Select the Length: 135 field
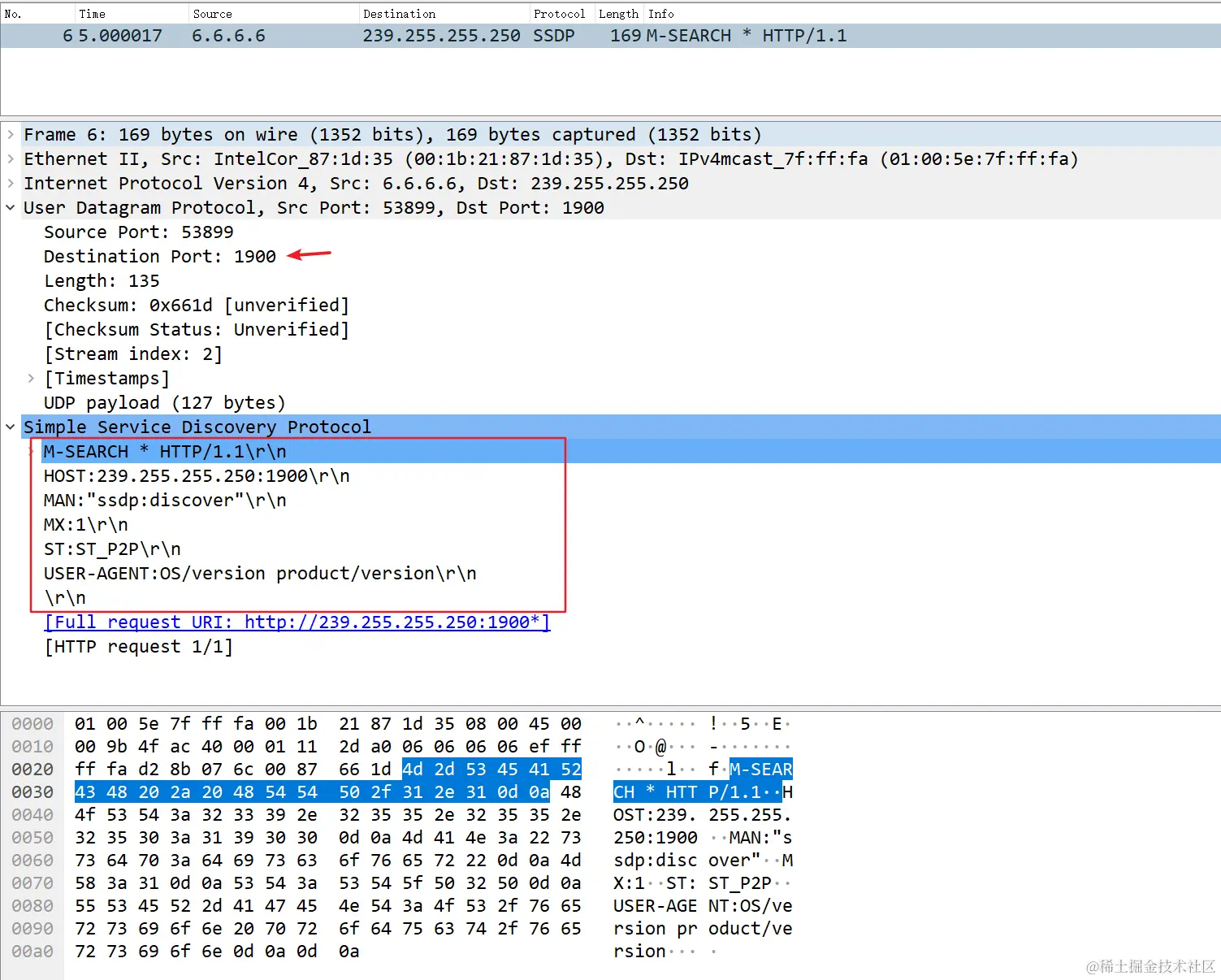Screen dimensions: 1221x980 (x=102, y=281)
